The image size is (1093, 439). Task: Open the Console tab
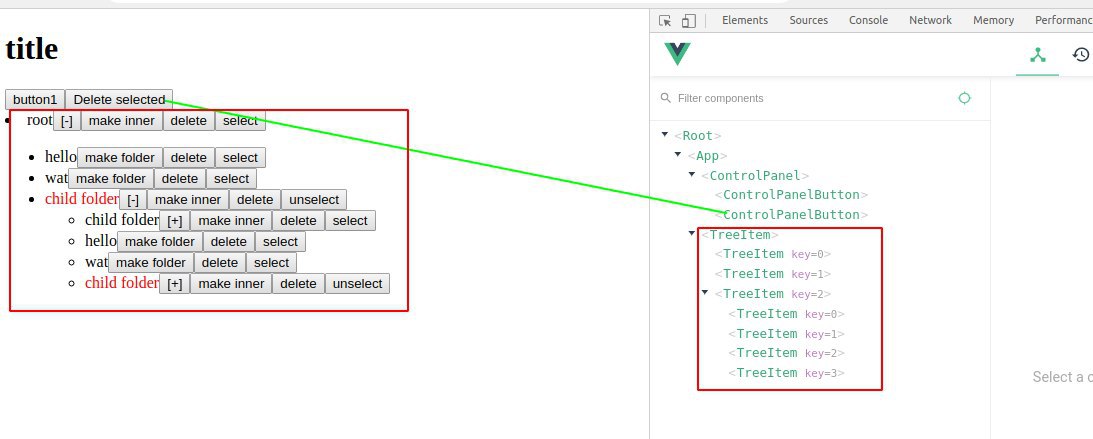coord(868,20)
